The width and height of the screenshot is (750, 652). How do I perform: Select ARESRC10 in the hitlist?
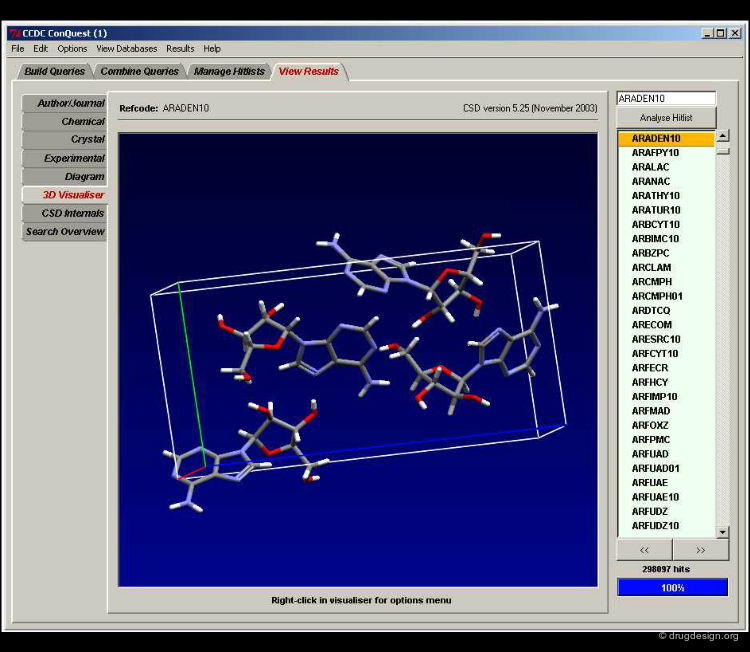click(666, 339)
